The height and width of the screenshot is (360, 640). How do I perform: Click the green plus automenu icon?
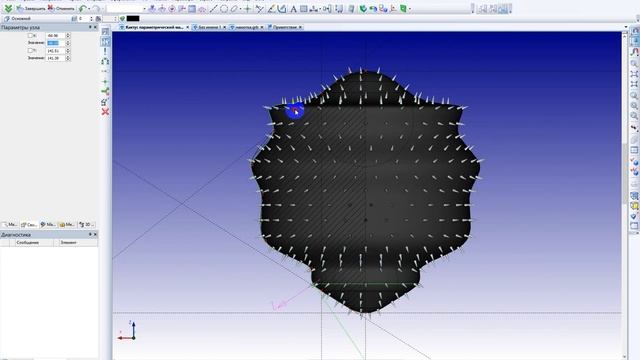105,82
